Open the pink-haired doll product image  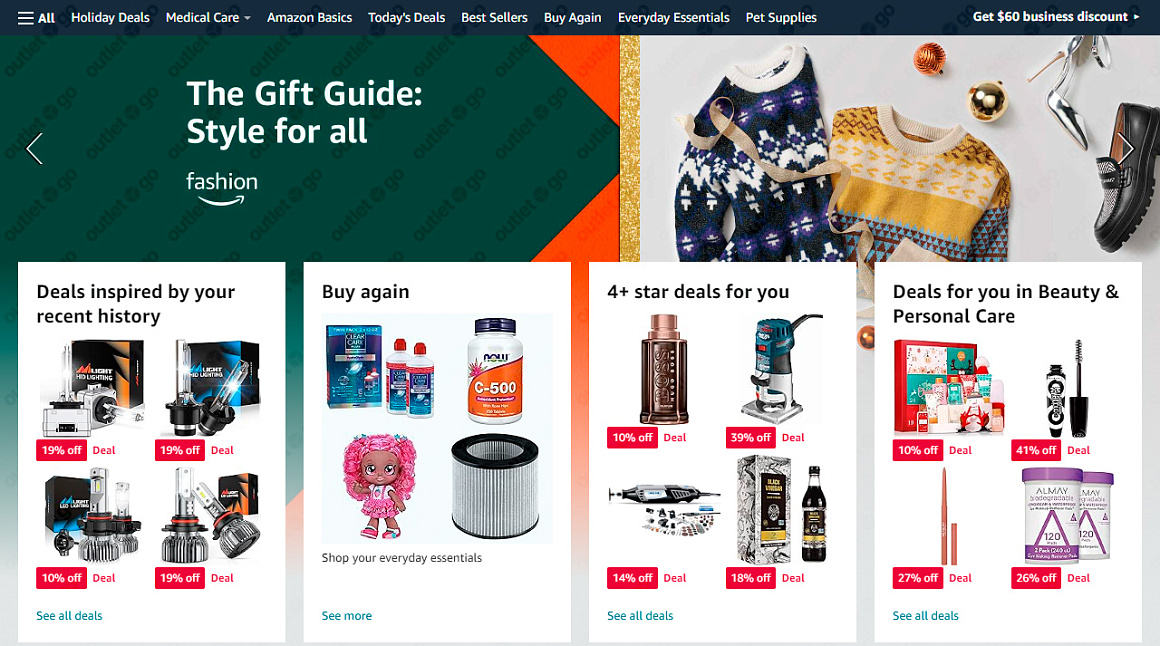coord(380,486)
